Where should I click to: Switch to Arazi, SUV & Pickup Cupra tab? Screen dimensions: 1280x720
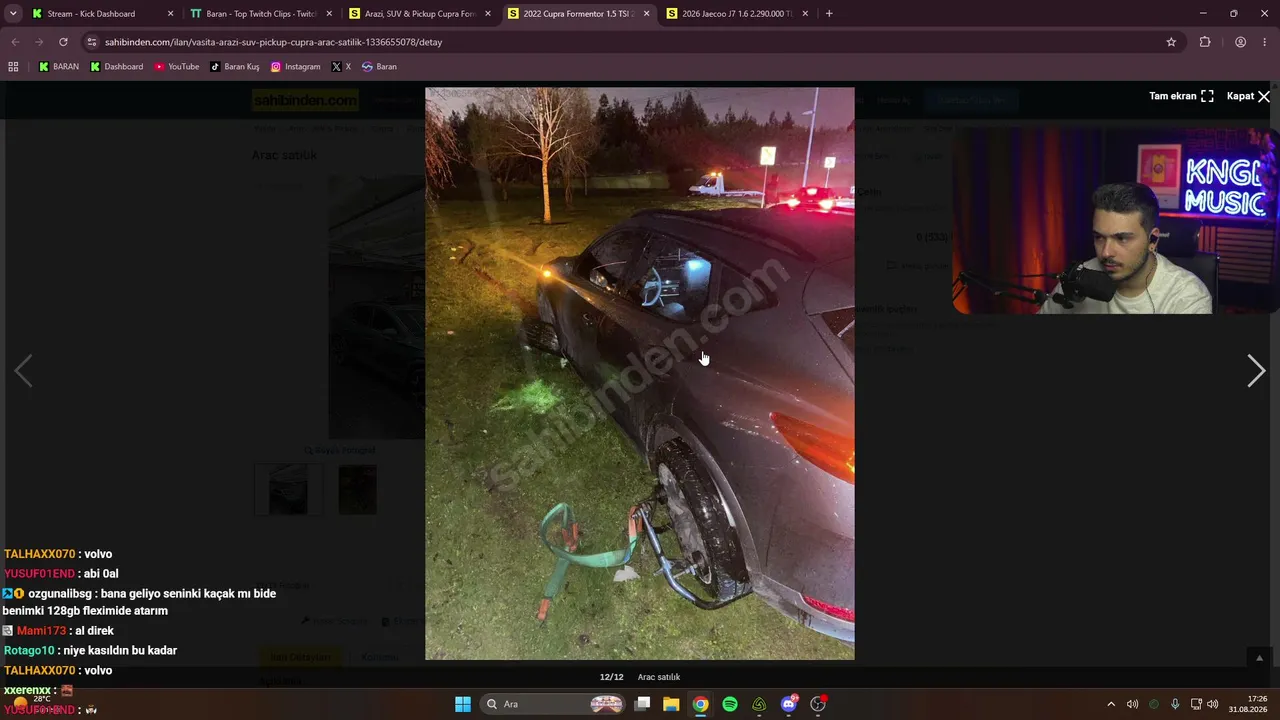coord(419,14)
